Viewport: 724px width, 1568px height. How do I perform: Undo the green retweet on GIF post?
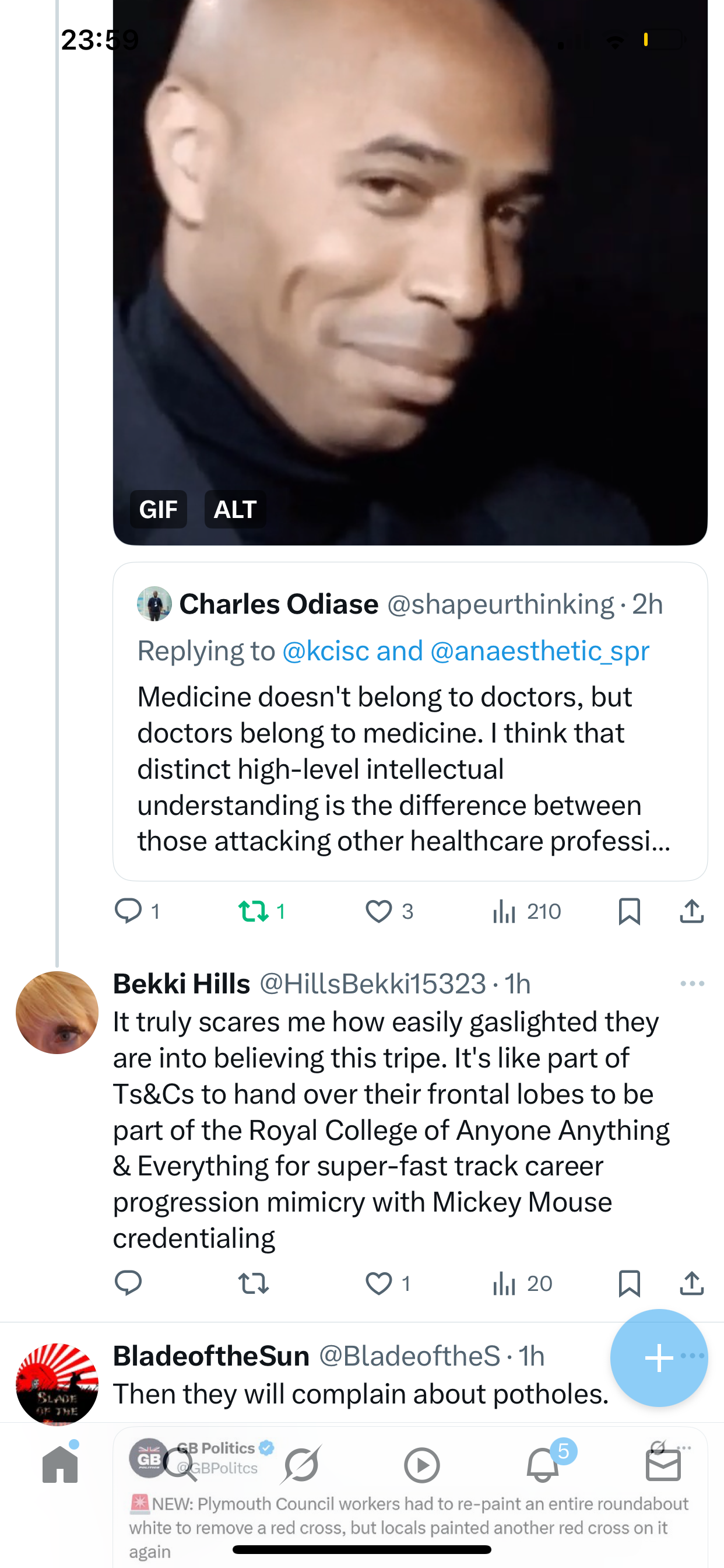click(253, 911)
